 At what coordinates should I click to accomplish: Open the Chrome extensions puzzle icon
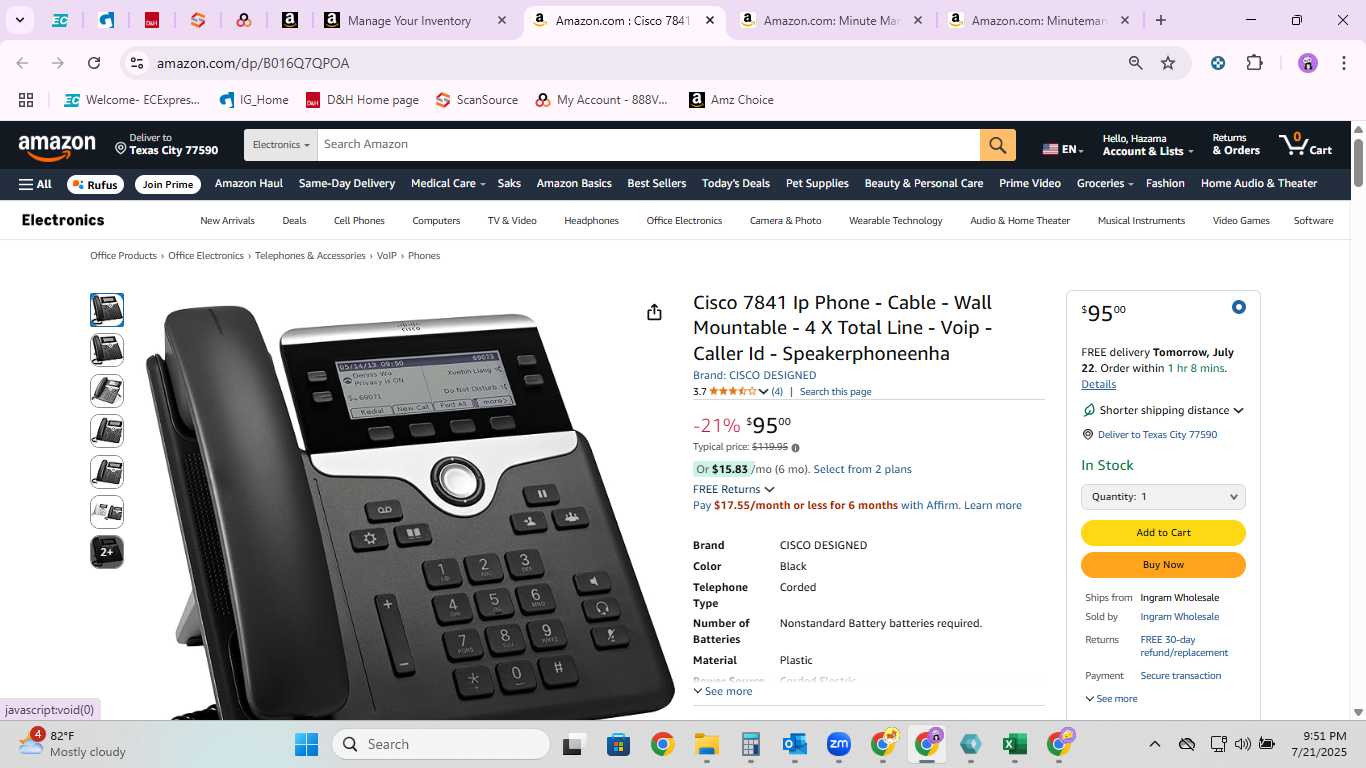tap(1254, 63)
